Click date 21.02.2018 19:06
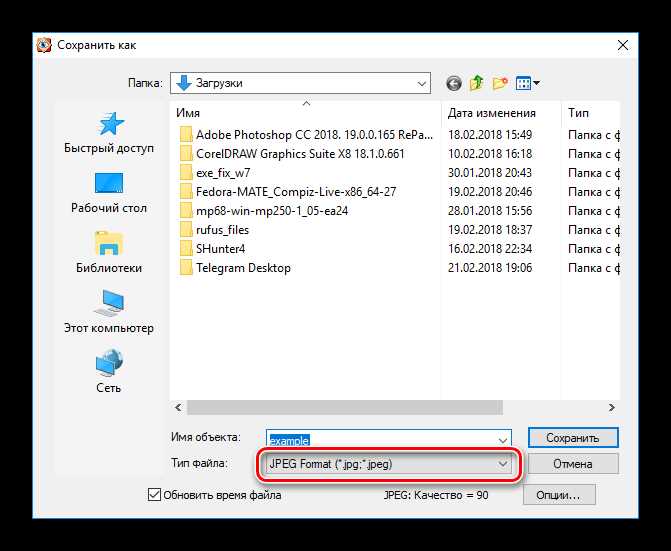Image resolution: width=671 pixels, height=551 pixels. pyautogui.click(x=490, y=268)
